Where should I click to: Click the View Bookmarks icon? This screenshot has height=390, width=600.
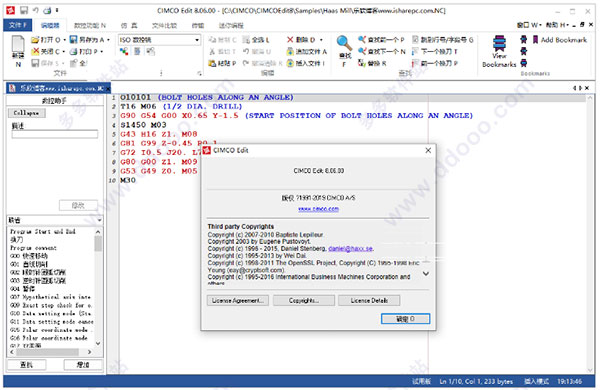(499, 44)
